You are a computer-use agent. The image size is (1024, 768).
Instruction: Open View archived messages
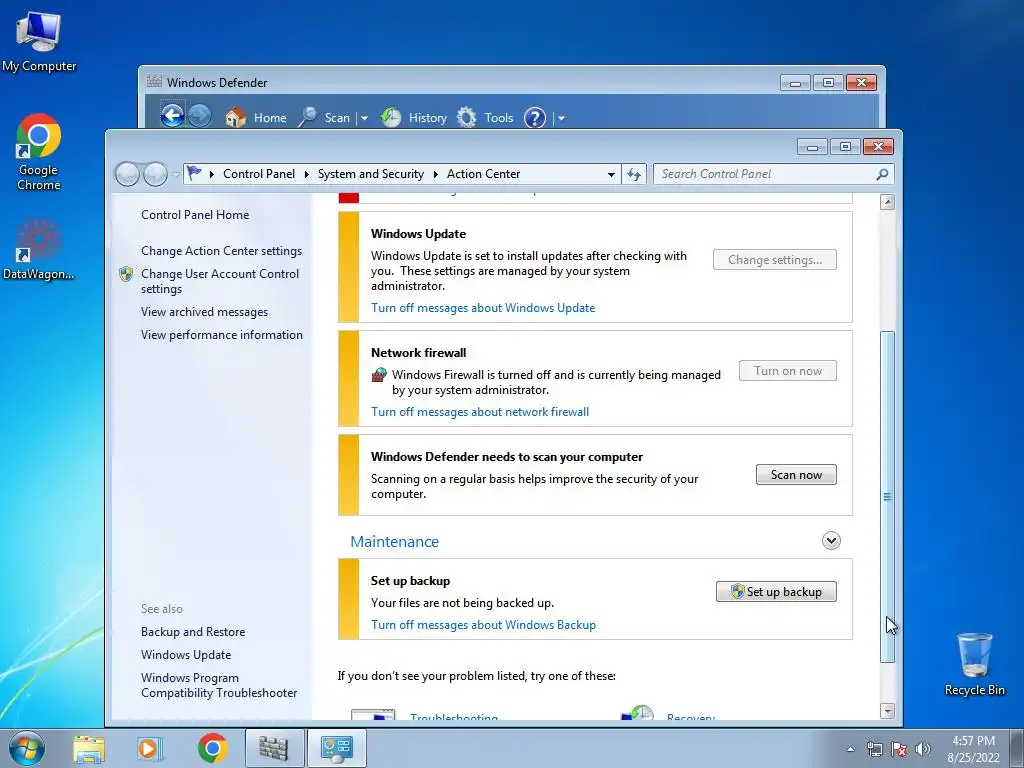tap(204, 312)
